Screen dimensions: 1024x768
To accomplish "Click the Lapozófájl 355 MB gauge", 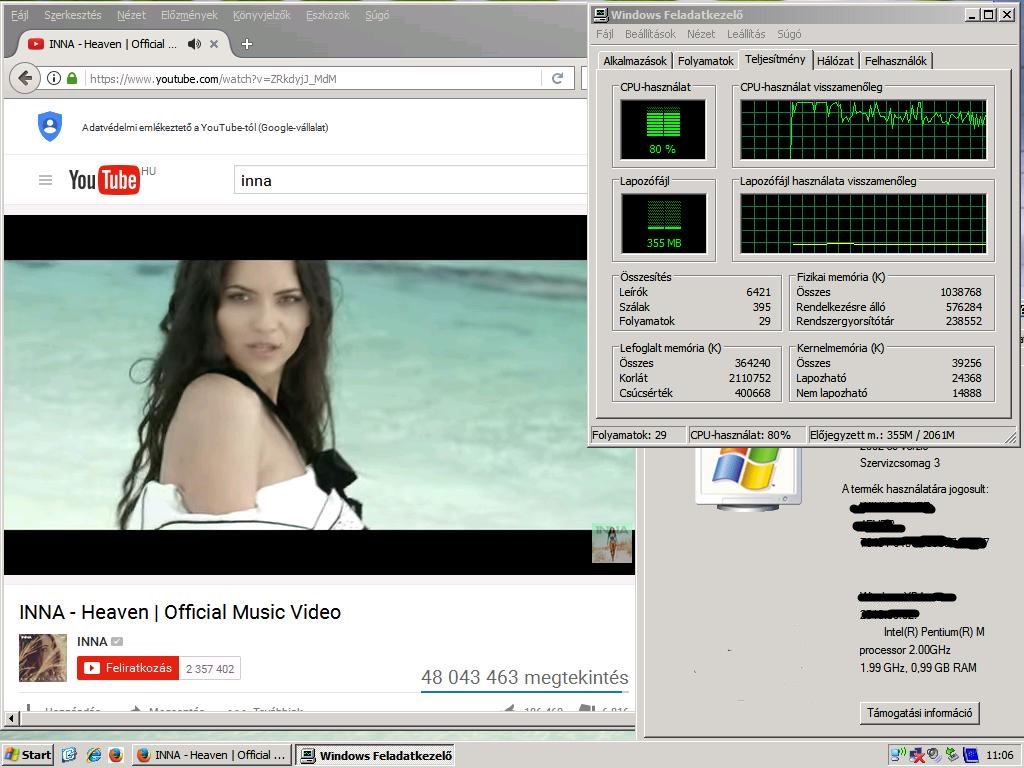I will (663, 223).
